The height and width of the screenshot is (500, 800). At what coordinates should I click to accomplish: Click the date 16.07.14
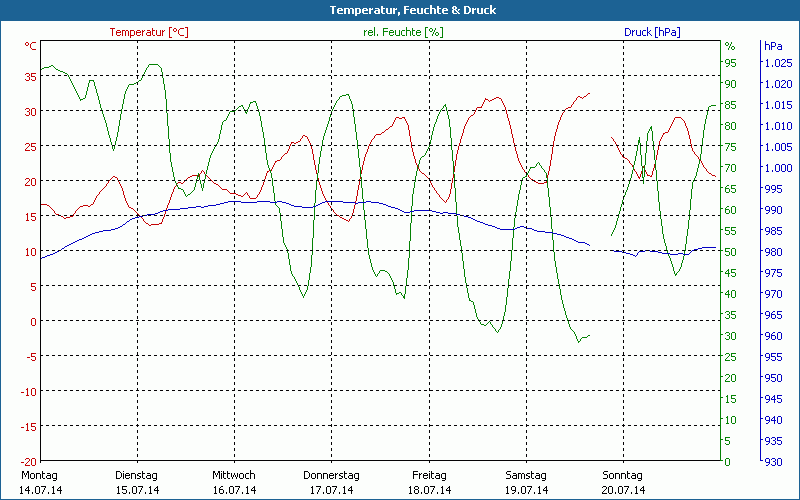coord(234,490)
